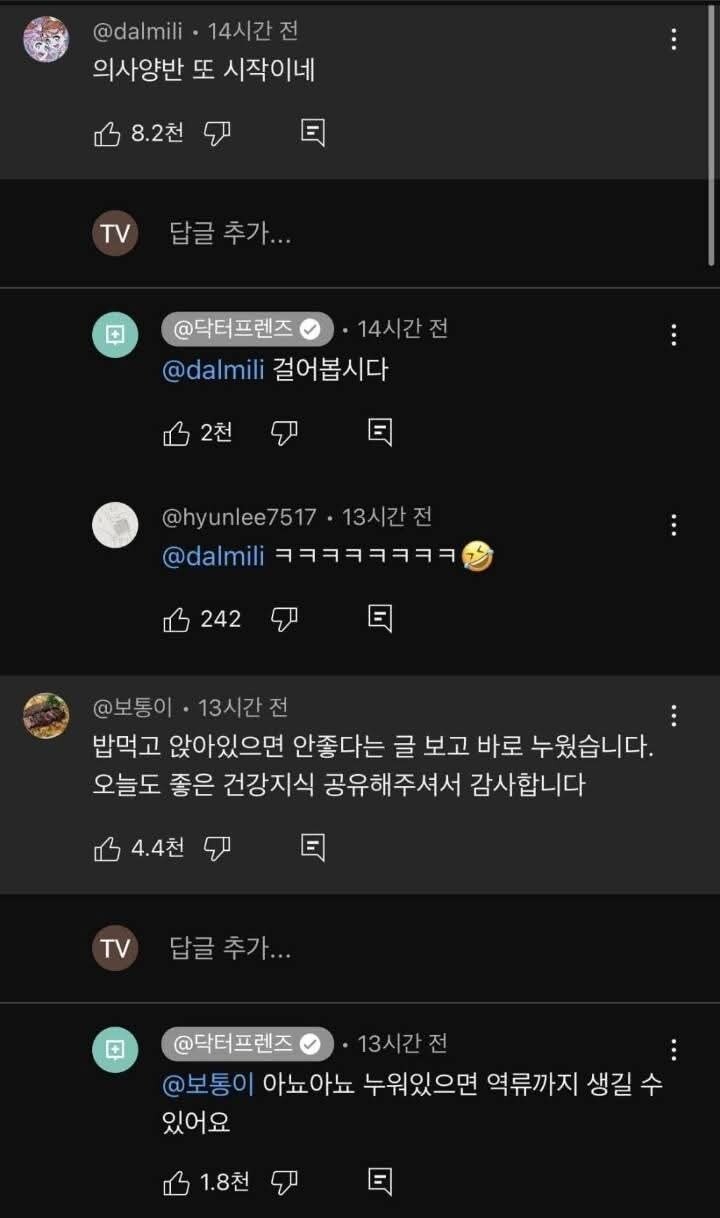Like the @dalmili comment with 8.2천 likes
This screenshot has width=720, height=1218.
(107, 134)
